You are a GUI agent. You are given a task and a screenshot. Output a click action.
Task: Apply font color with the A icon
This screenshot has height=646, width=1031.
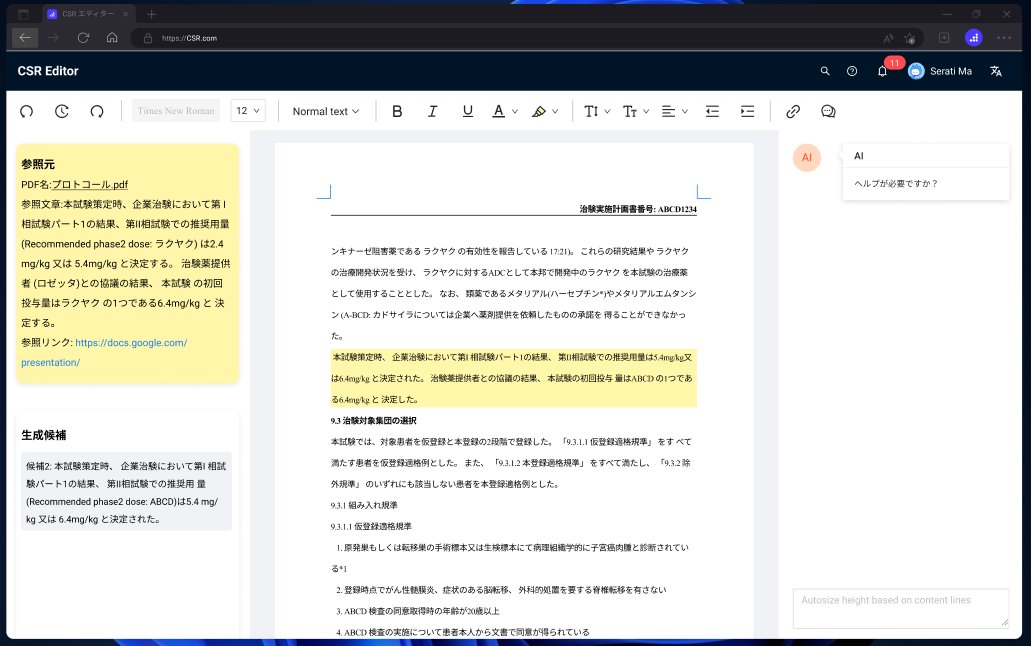pos(498,111)
